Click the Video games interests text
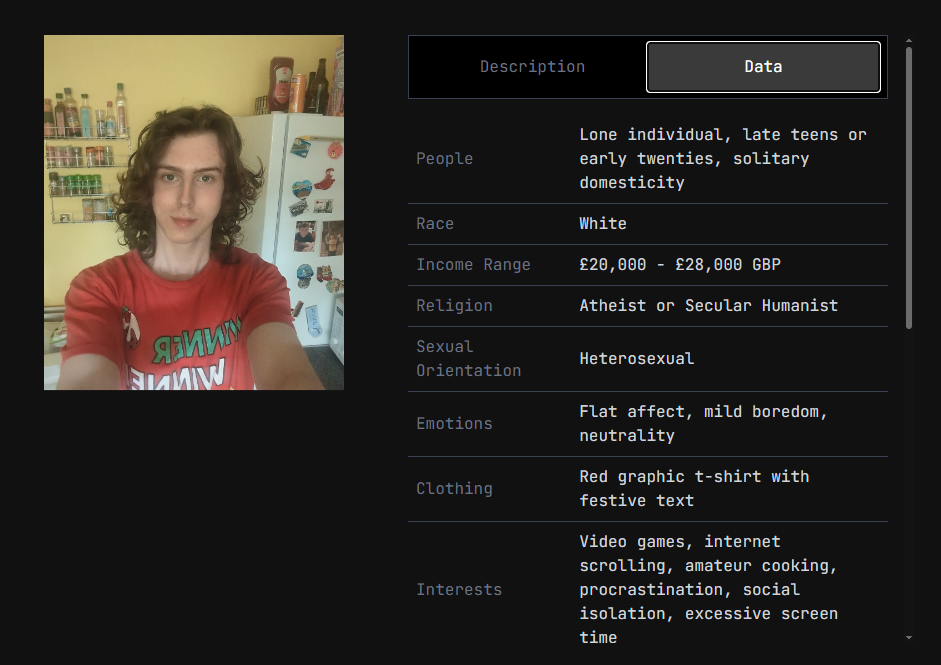Screen dimensions: 941x665 click(x=709, y=589)
